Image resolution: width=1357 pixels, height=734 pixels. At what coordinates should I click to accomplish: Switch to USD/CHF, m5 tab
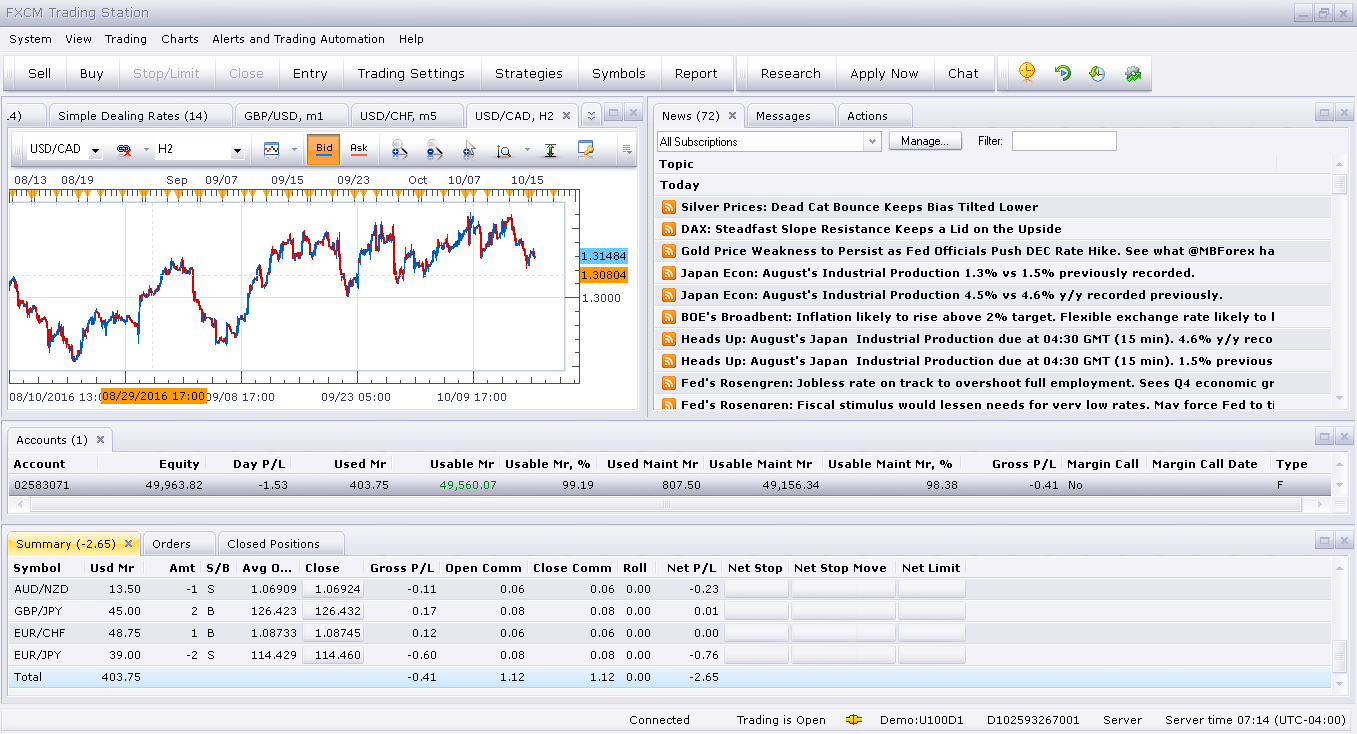408,116
